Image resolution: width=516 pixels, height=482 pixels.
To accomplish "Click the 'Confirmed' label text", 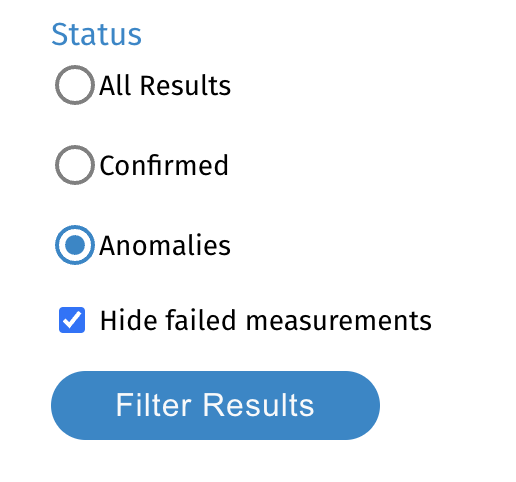I will (164, 165).
